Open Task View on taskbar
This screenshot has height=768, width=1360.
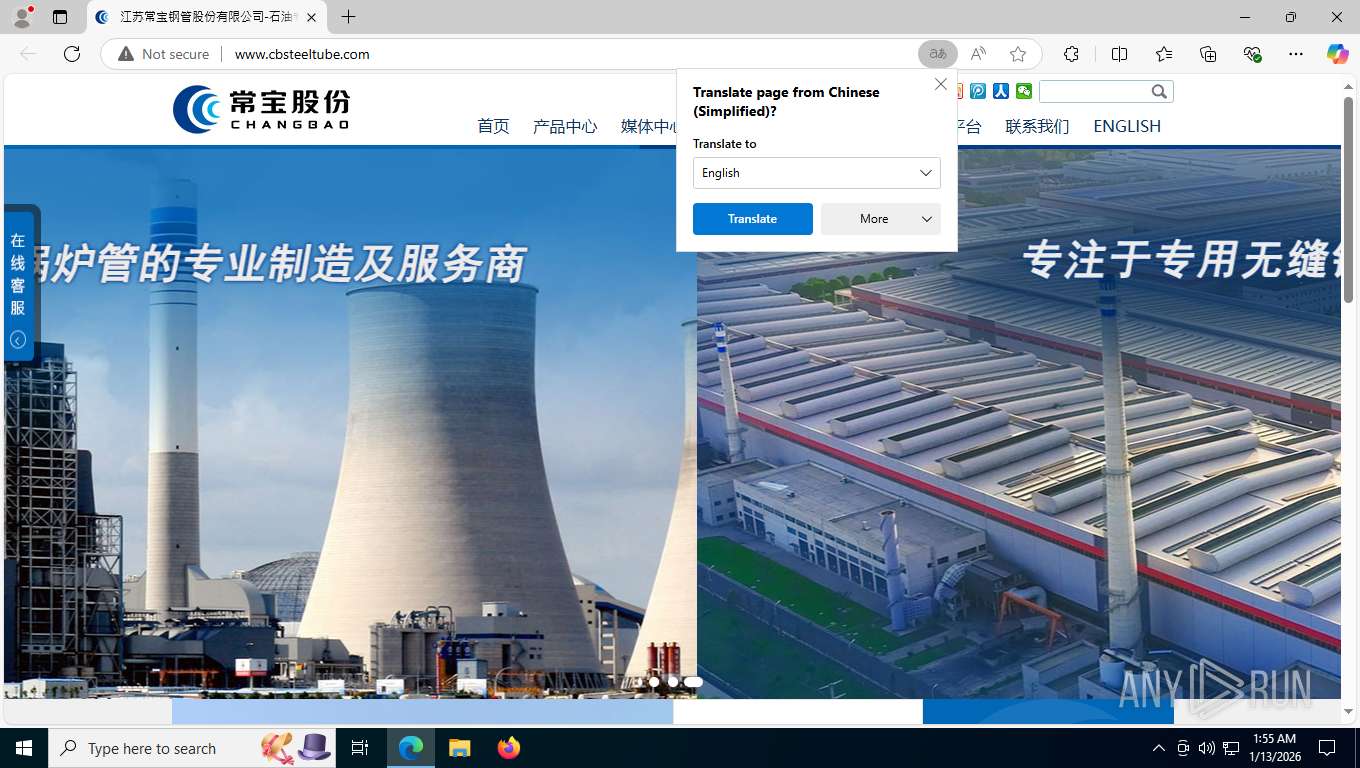pos(360,748)
